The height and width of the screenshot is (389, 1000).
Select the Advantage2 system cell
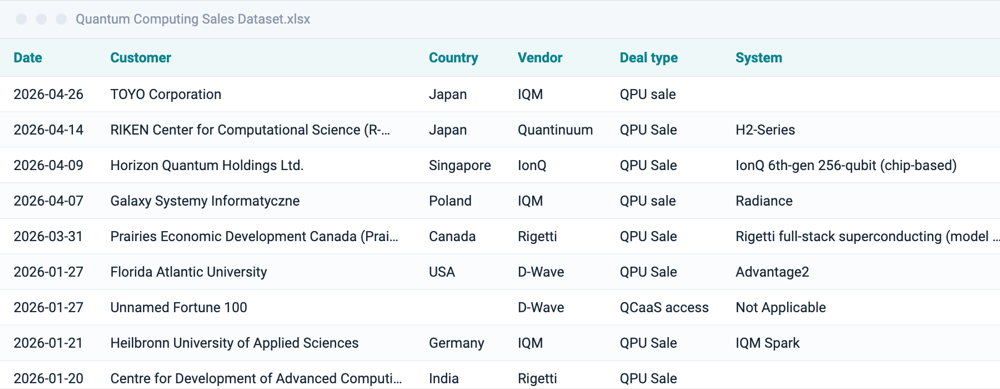[x=772, y=272]
